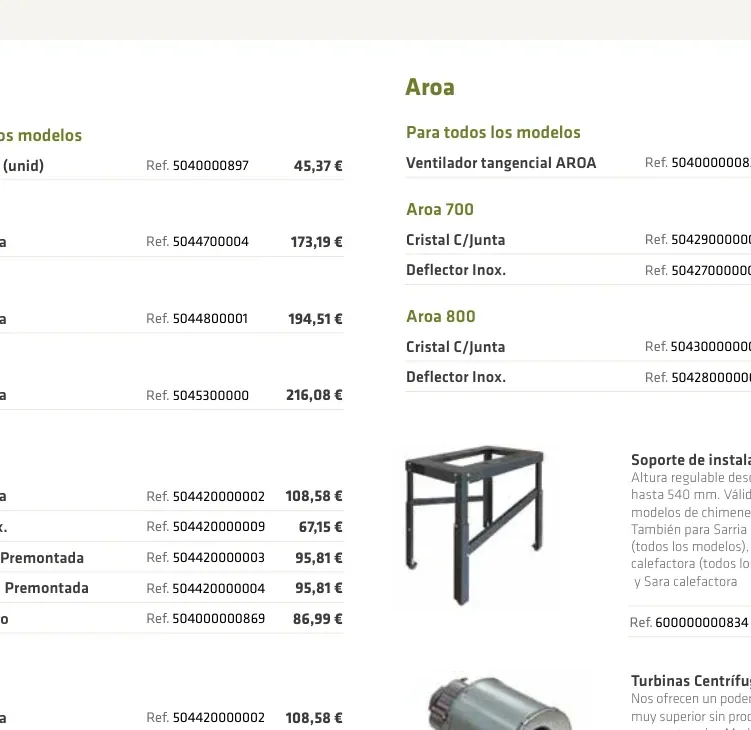Viewport: 751px width, 730px height.
Task: Click reference 504420000009
Action: coord(218,527)
